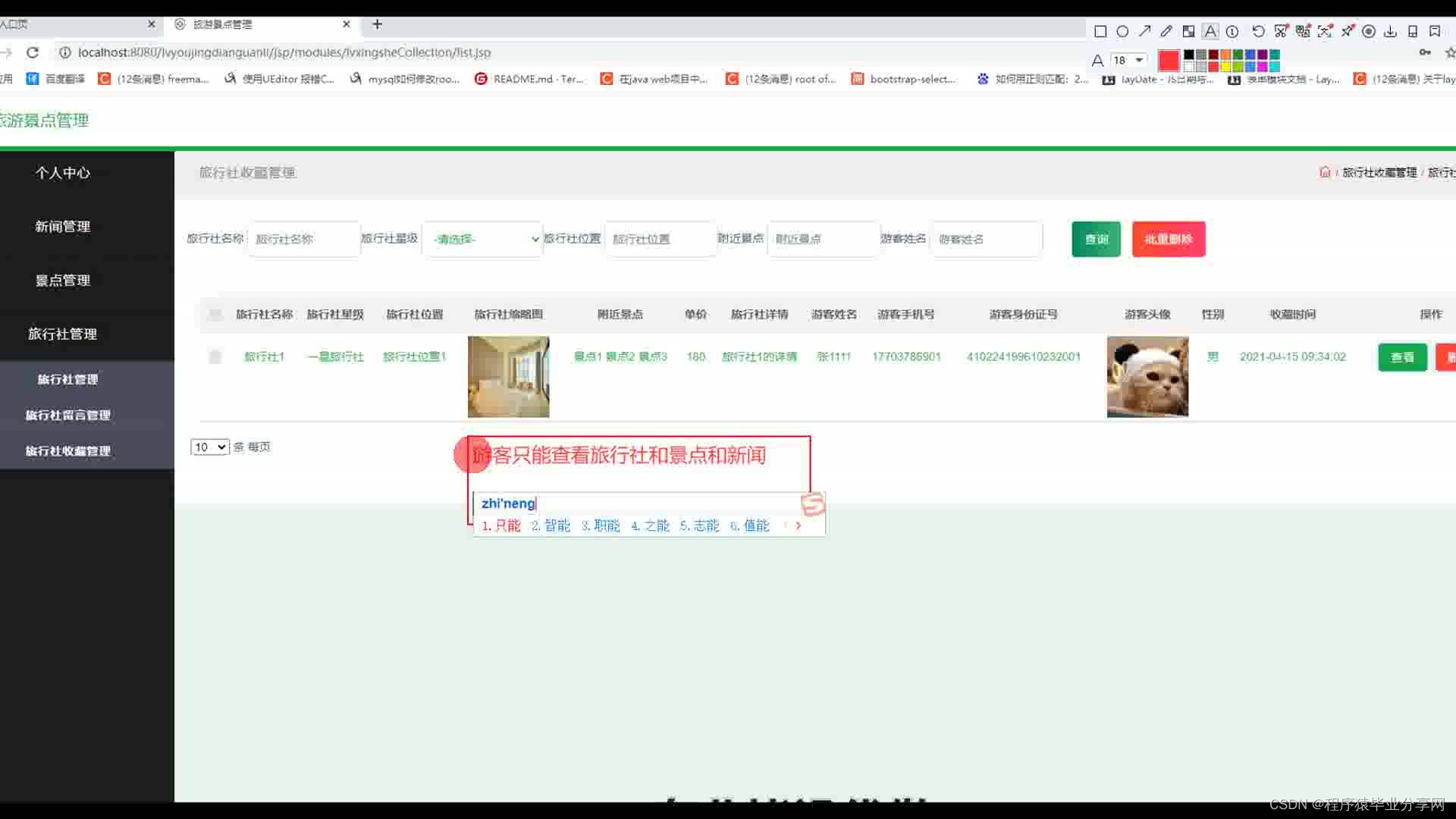Select 旅行社留言管理 submenu item
This screenshot has height=819, width=1456.
(68, 415)
